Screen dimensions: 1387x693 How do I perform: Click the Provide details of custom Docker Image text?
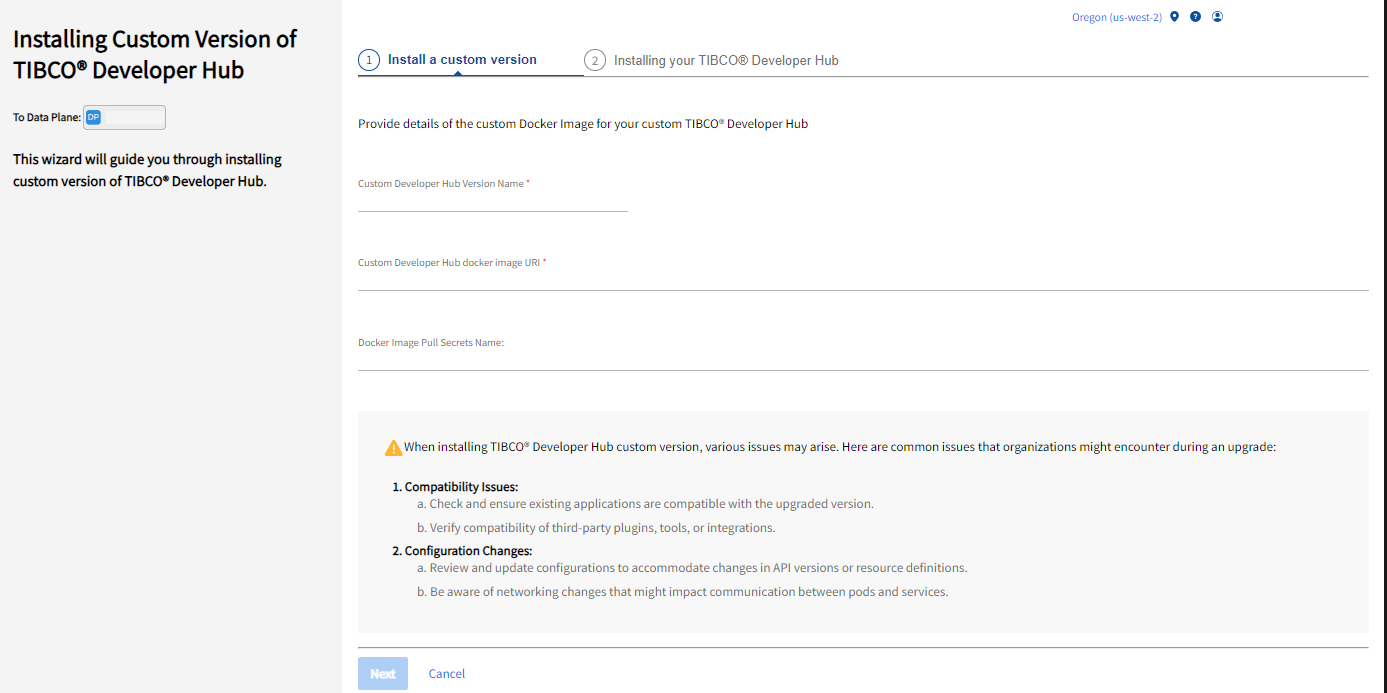coord(582,124)
